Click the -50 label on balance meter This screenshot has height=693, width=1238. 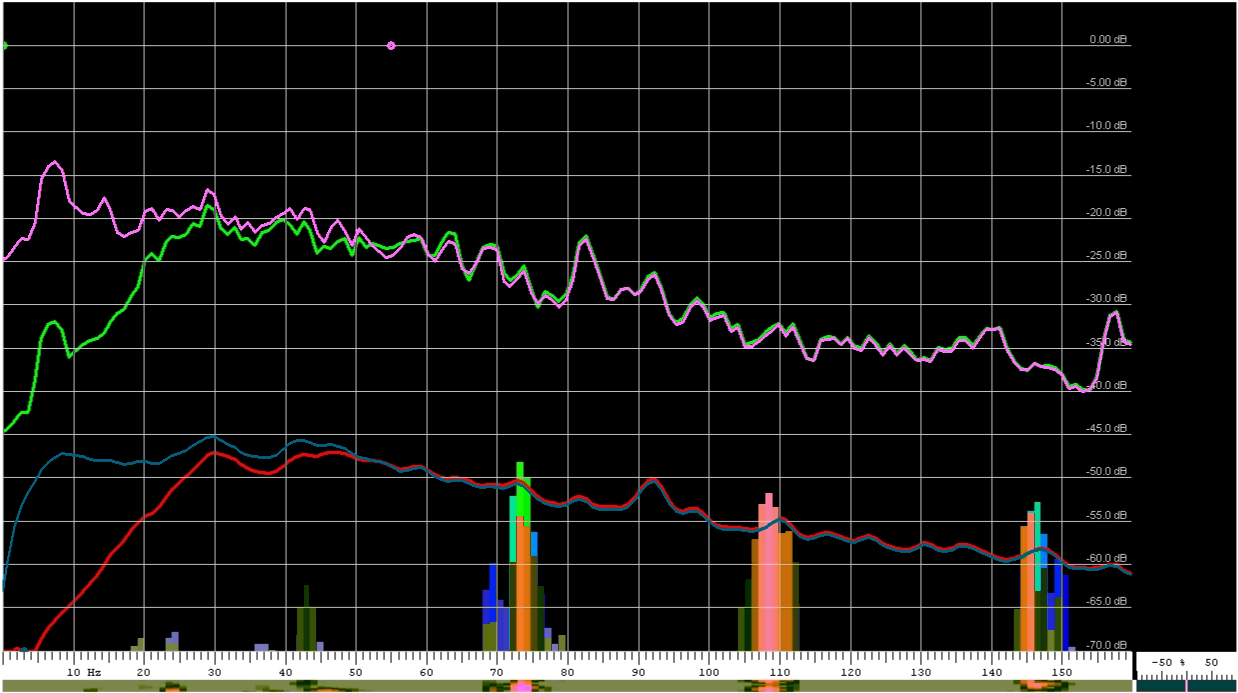pos(1160,663)
